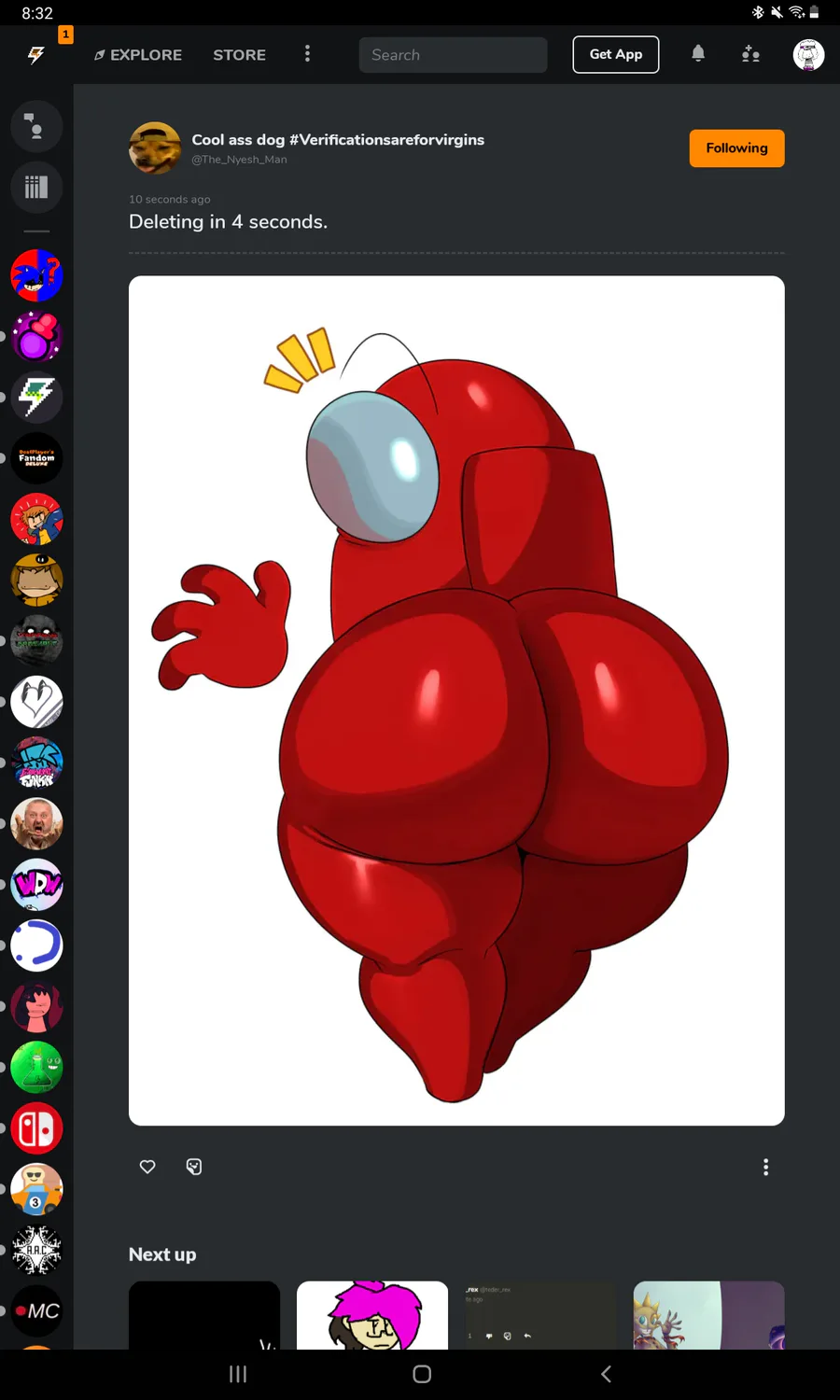This screenshot has width=840, height=1400.
Task: Open the blue swirl on white community
Action: click(36, 945)
